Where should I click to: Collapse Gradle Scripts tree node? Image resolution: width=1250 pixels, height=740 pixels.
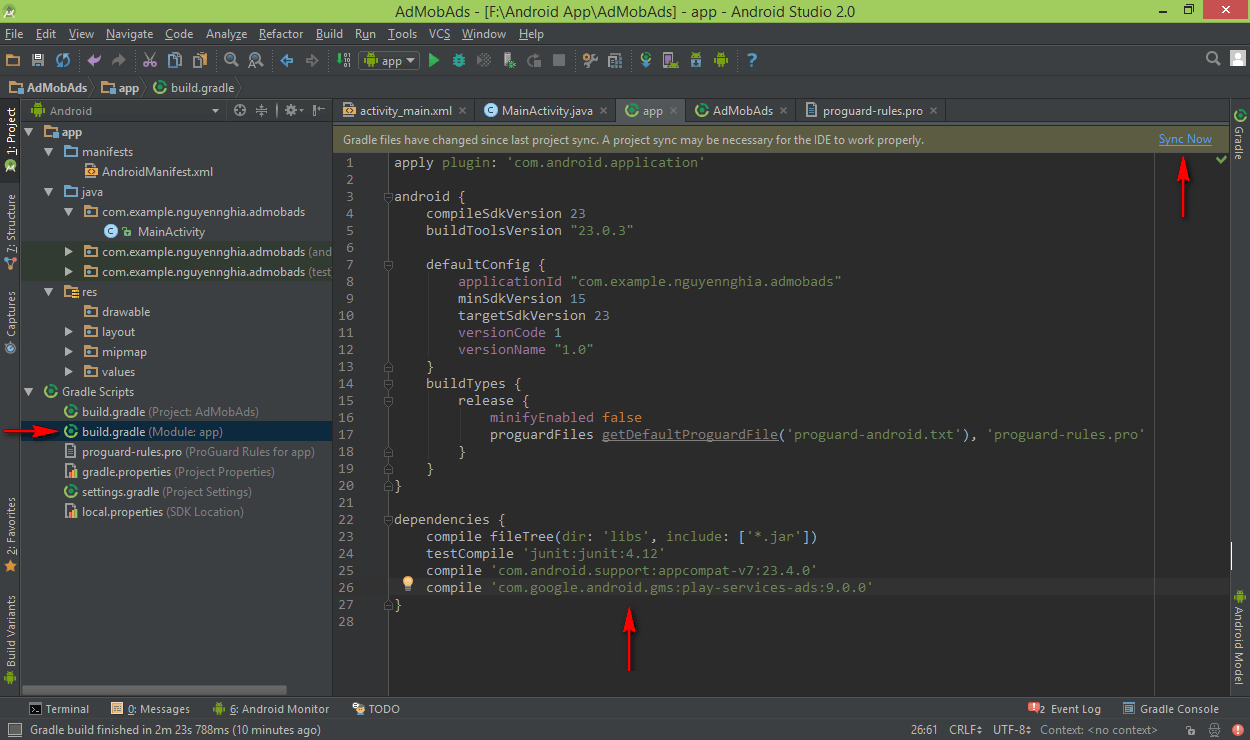[x=29, y=392]
